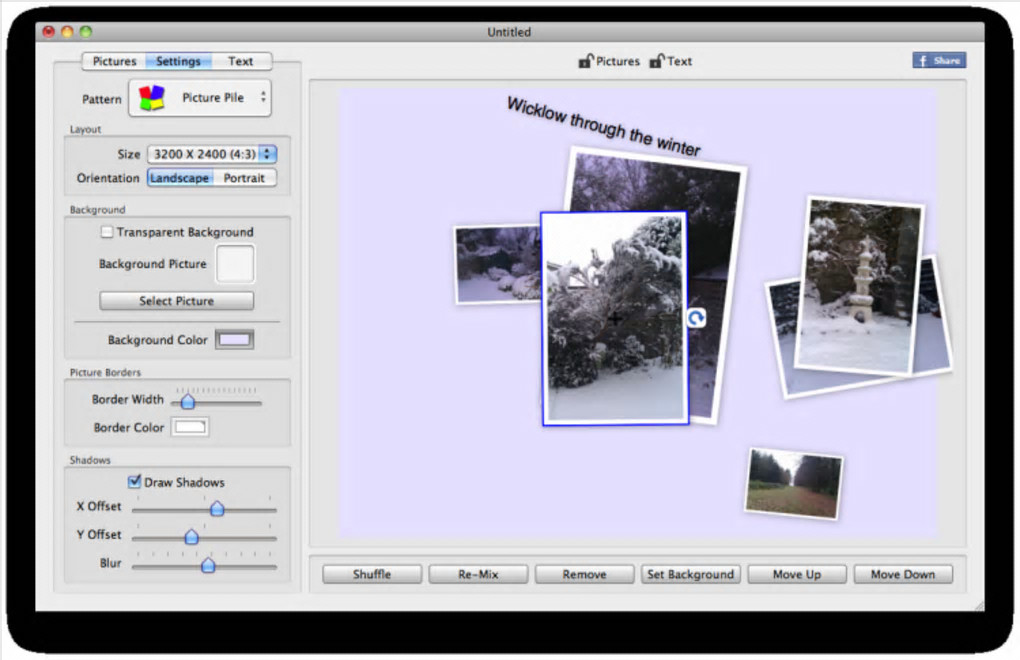Select the stone lantern snow photo
The image size is (1020, 660).
(x=859, y=286)
